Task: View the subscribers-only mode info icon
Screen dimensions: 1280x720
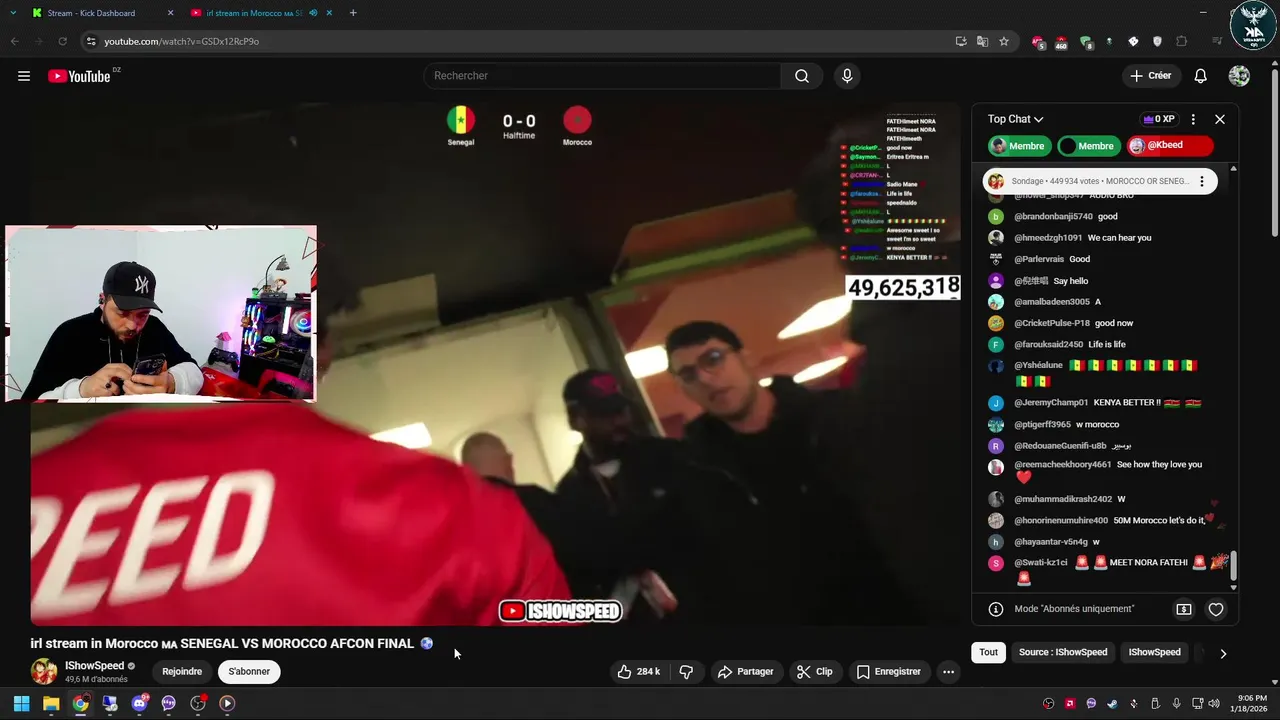Action: click(996, 609)
